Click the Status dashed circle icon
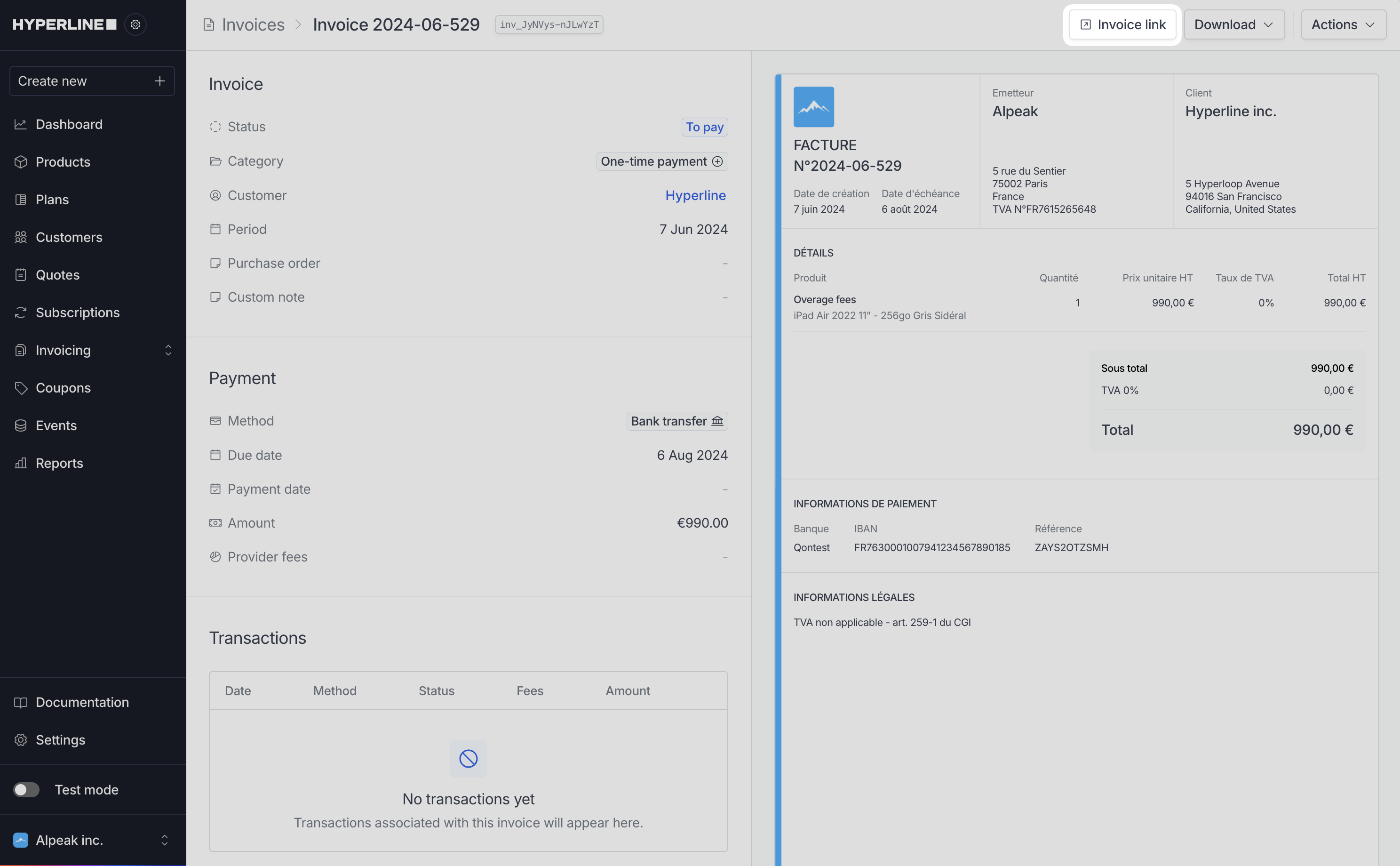This screenshot has height=866, width=1400. 215,127
